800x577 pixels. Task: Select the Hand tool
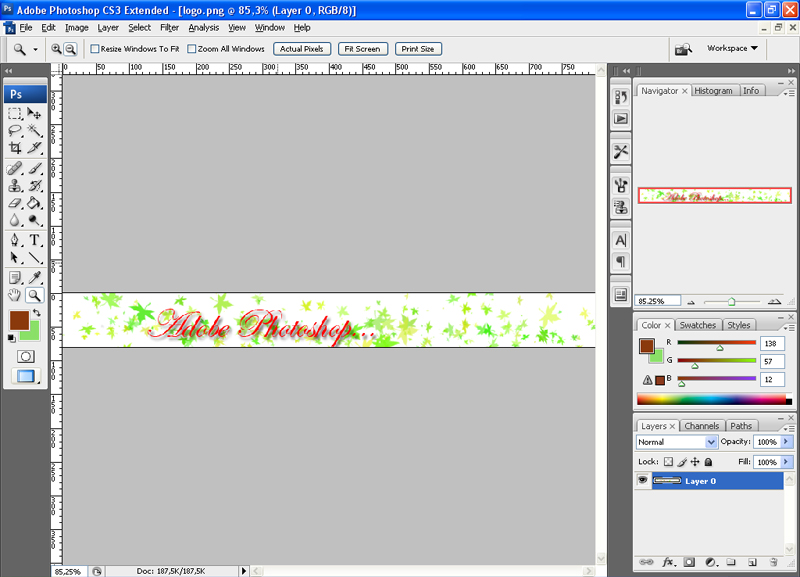(x=15, y=295)
